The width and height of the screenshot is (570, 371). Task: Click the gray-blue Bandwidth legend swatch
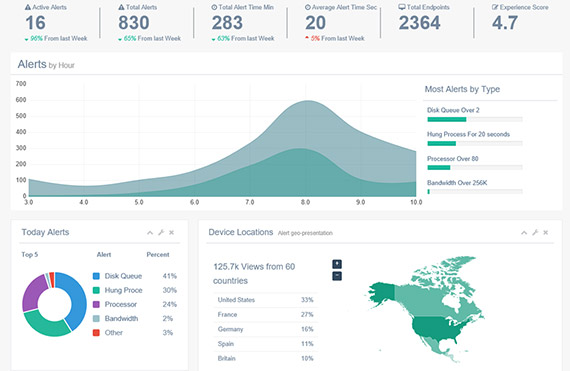pyautogui.click(x=96, y=319)
